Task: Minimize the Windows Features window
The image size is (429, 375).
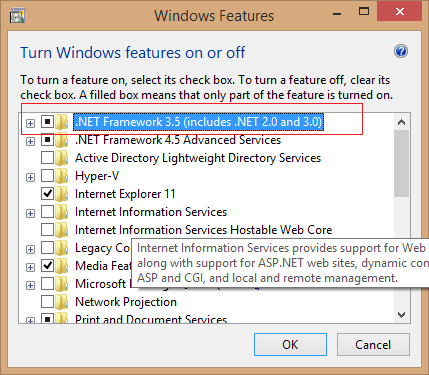Action: point(337,14)
